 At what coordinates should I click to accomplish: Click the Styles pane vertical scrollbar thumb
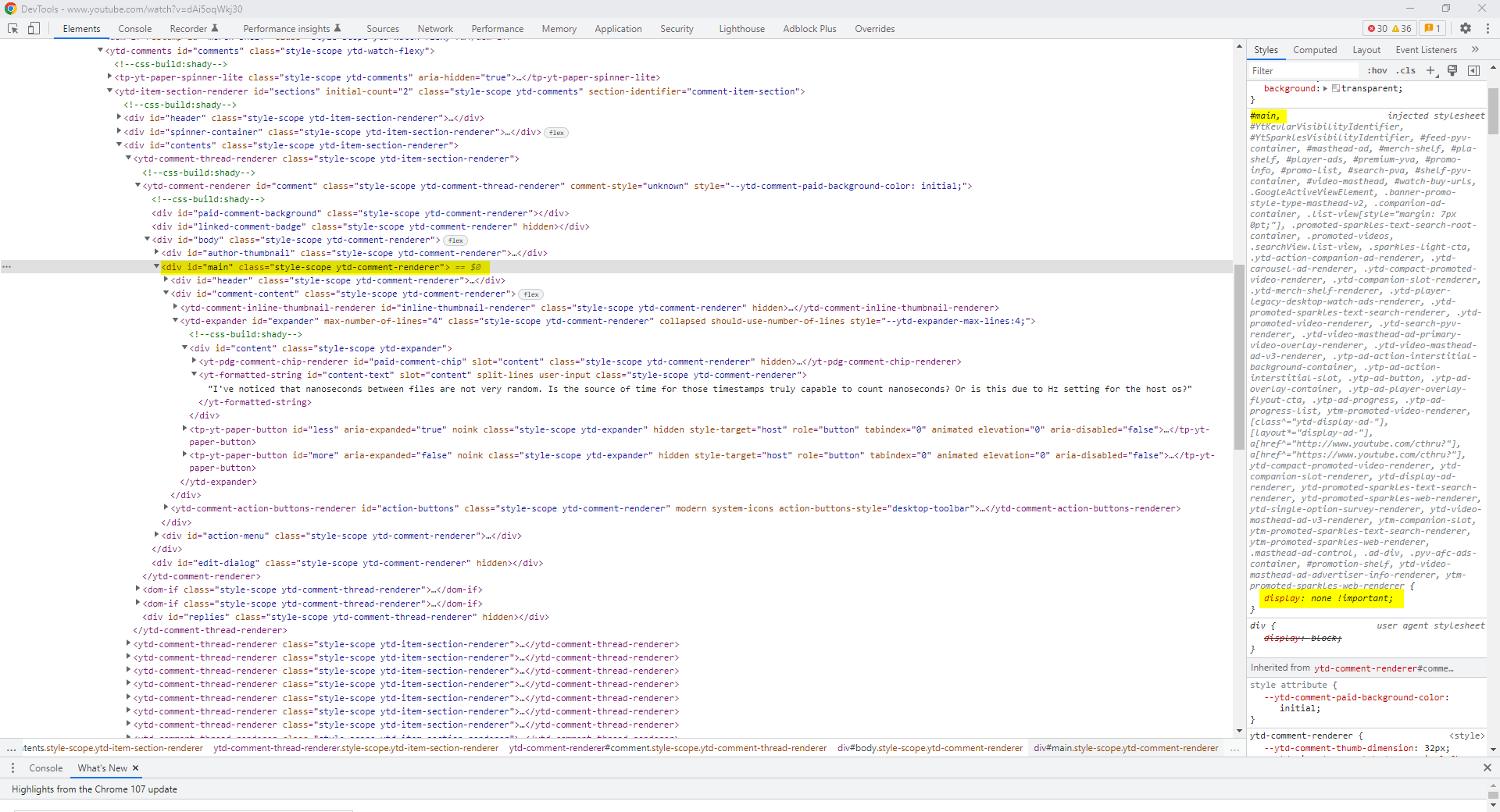[1493, 111]
